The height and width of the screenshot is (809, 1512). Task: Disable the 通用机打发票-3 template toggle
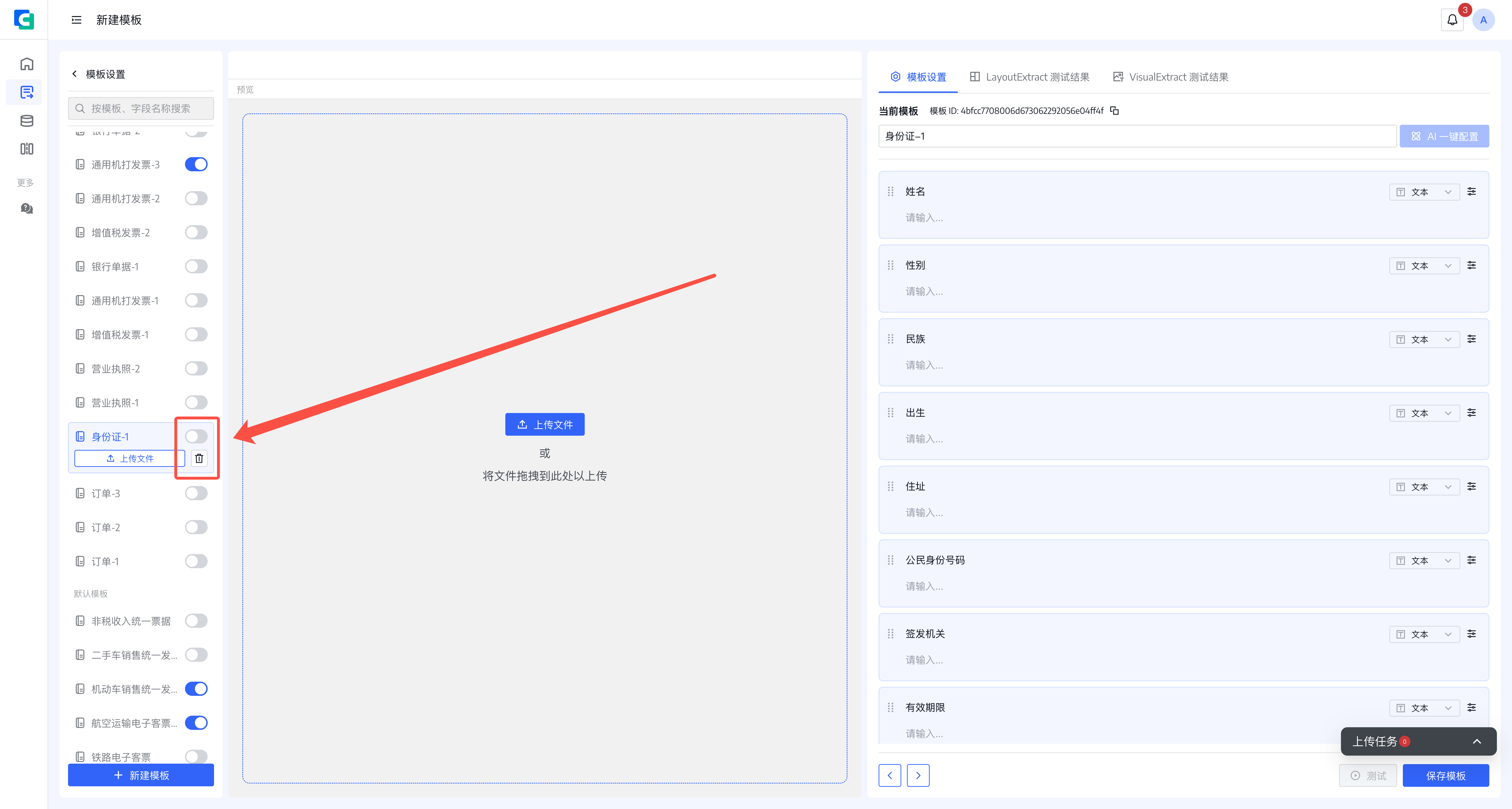pos(196,164)
